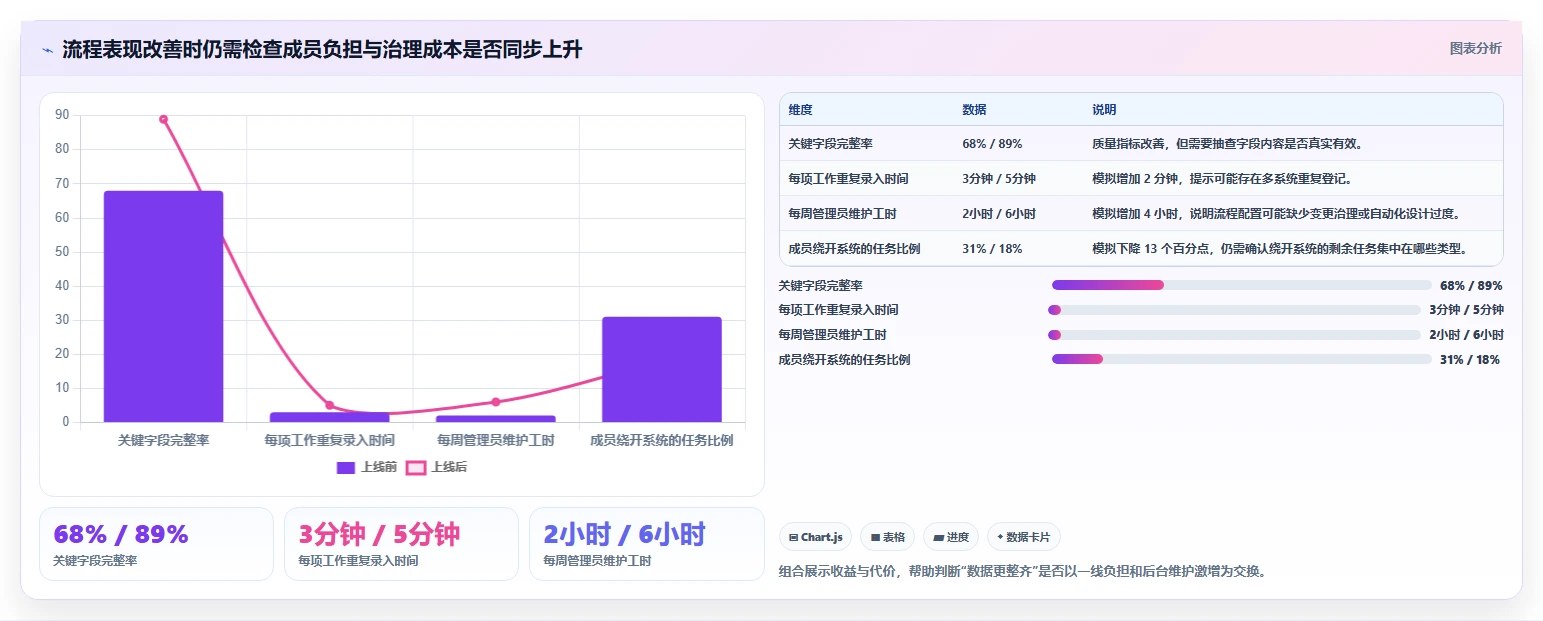
Task: Click progress value 3分钟 / 5分钟
Action: click(1466, 310)
